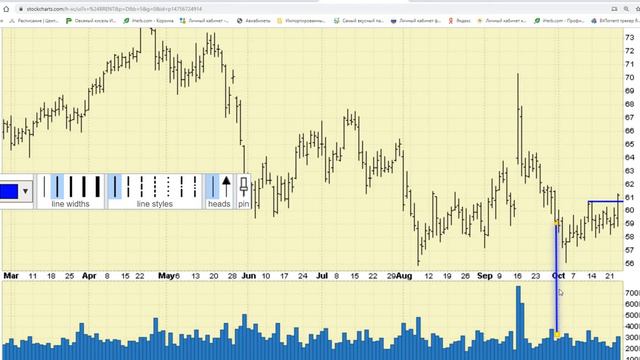Open the Авиабилеты bookmark

pyautogui.click(x=253, y=20)
